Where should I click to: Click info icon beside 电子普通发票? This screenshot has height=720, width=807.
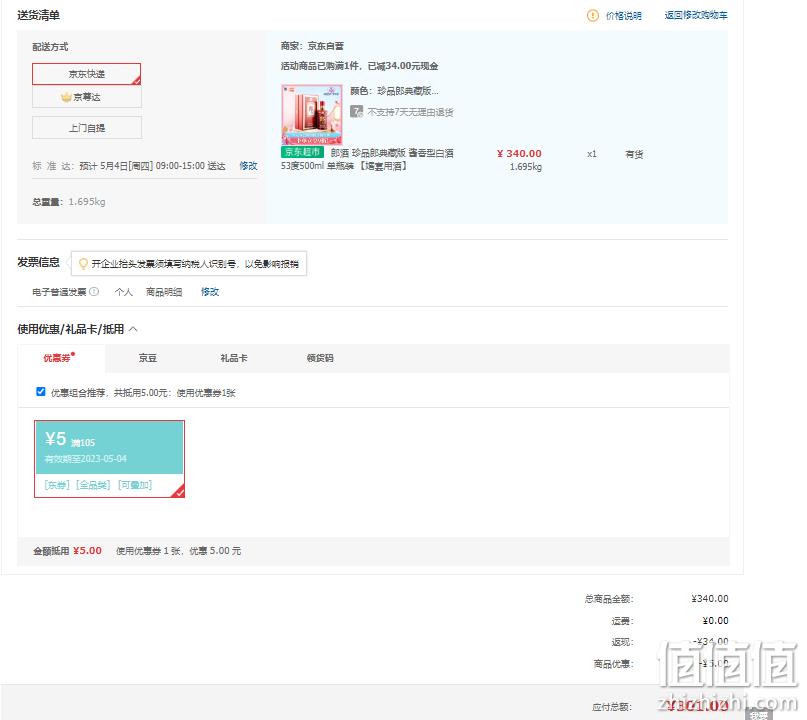click(94, 291)
